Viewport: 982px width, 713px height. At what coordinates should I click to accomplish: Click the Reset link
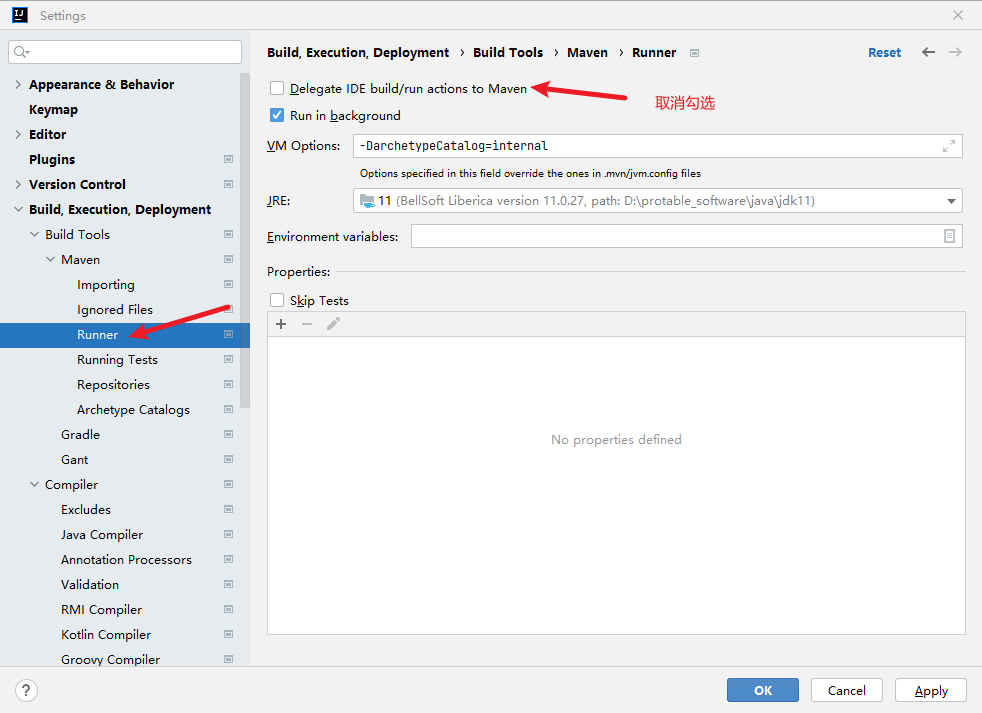[884, 53]
